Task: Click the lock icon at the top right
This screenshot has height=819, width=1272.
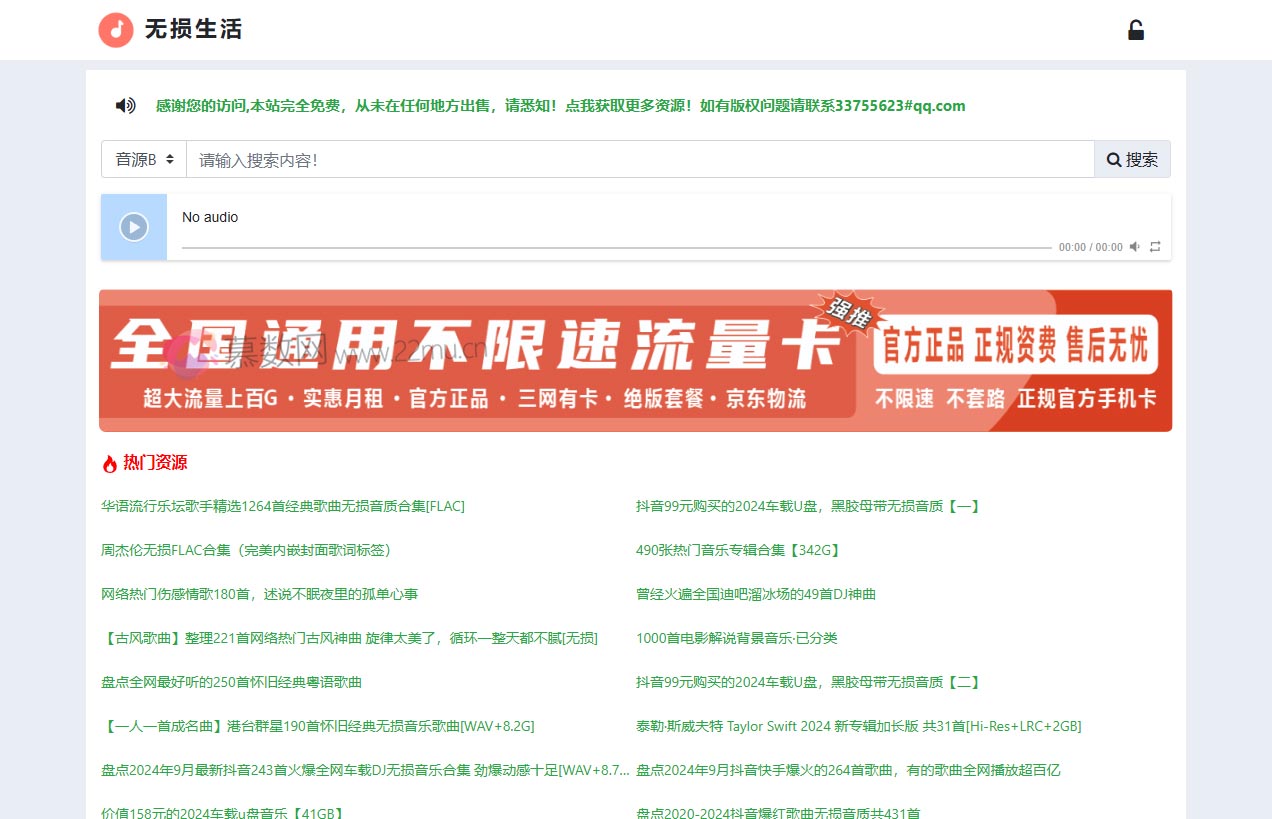Action: click(1136, 30)
